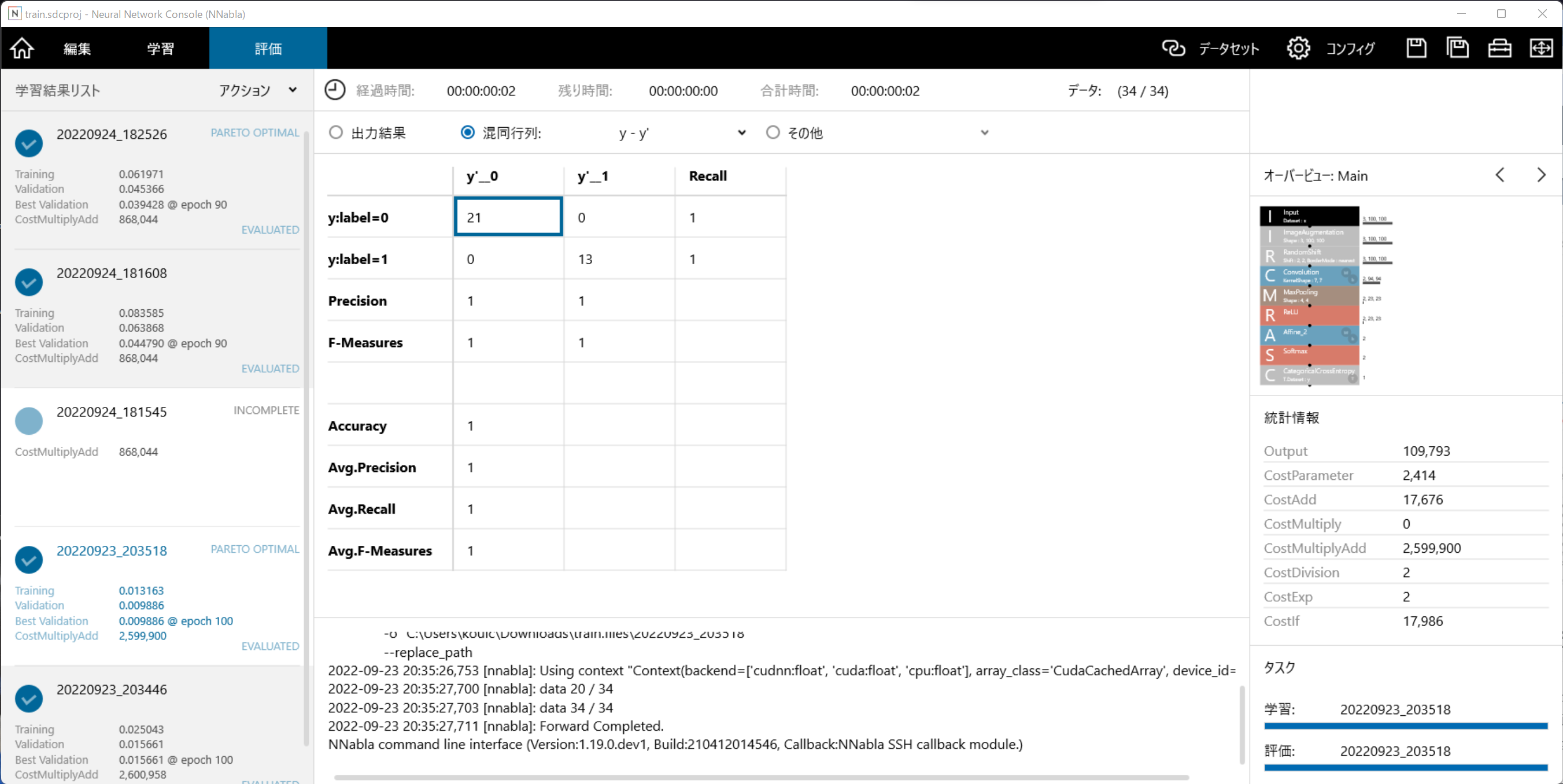Switch to the 編集 tab
Image resolution: width=1563 pixels, height=784 pixels.
[77, 49]
